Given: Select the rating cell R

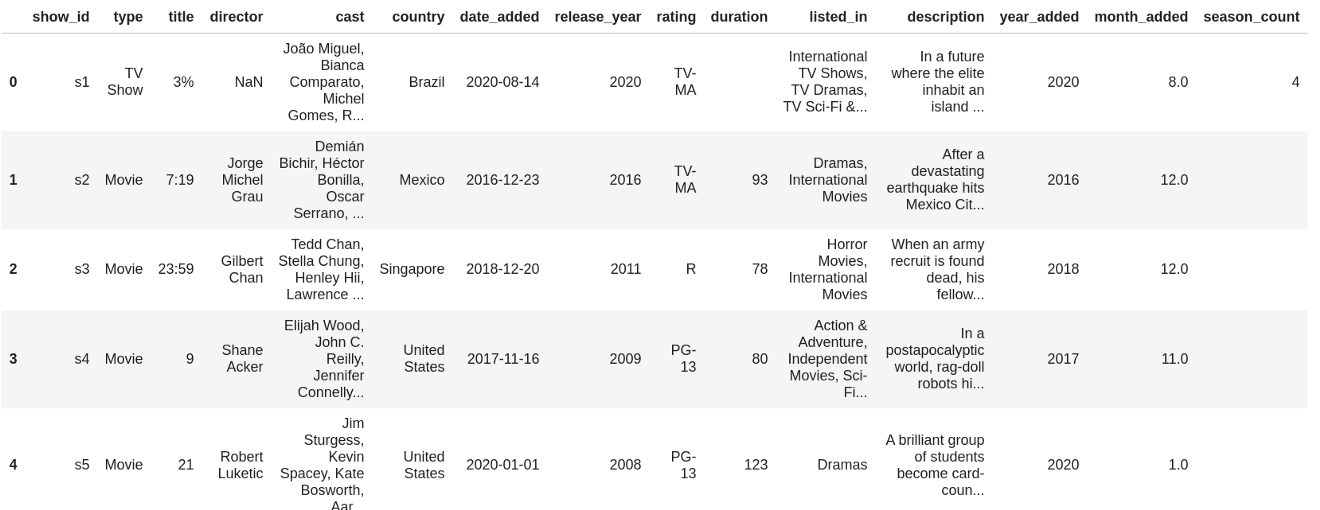Looking at the screenshot, I should click(x=690, y=269).
